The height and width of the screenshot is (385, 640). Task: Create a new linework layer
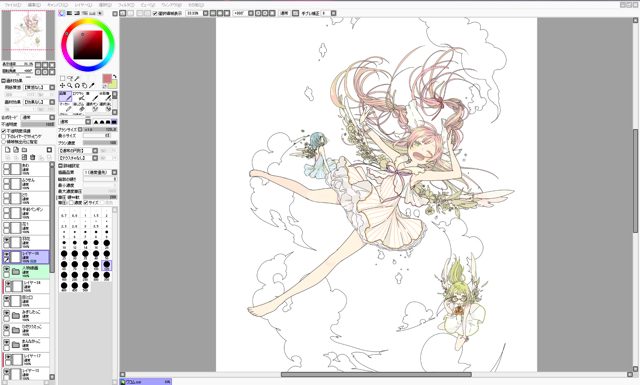pos(16,150)
